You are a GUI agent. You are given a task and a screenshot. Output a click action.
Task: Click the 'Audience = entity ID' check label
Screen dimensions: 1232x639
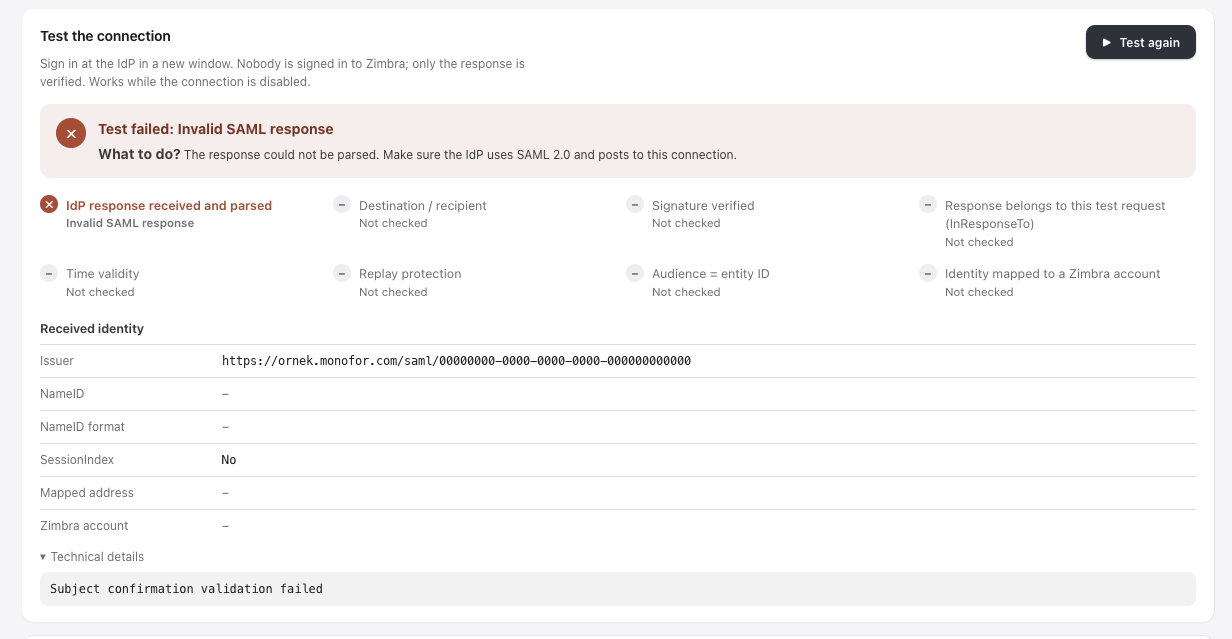[x=711, y=273]
